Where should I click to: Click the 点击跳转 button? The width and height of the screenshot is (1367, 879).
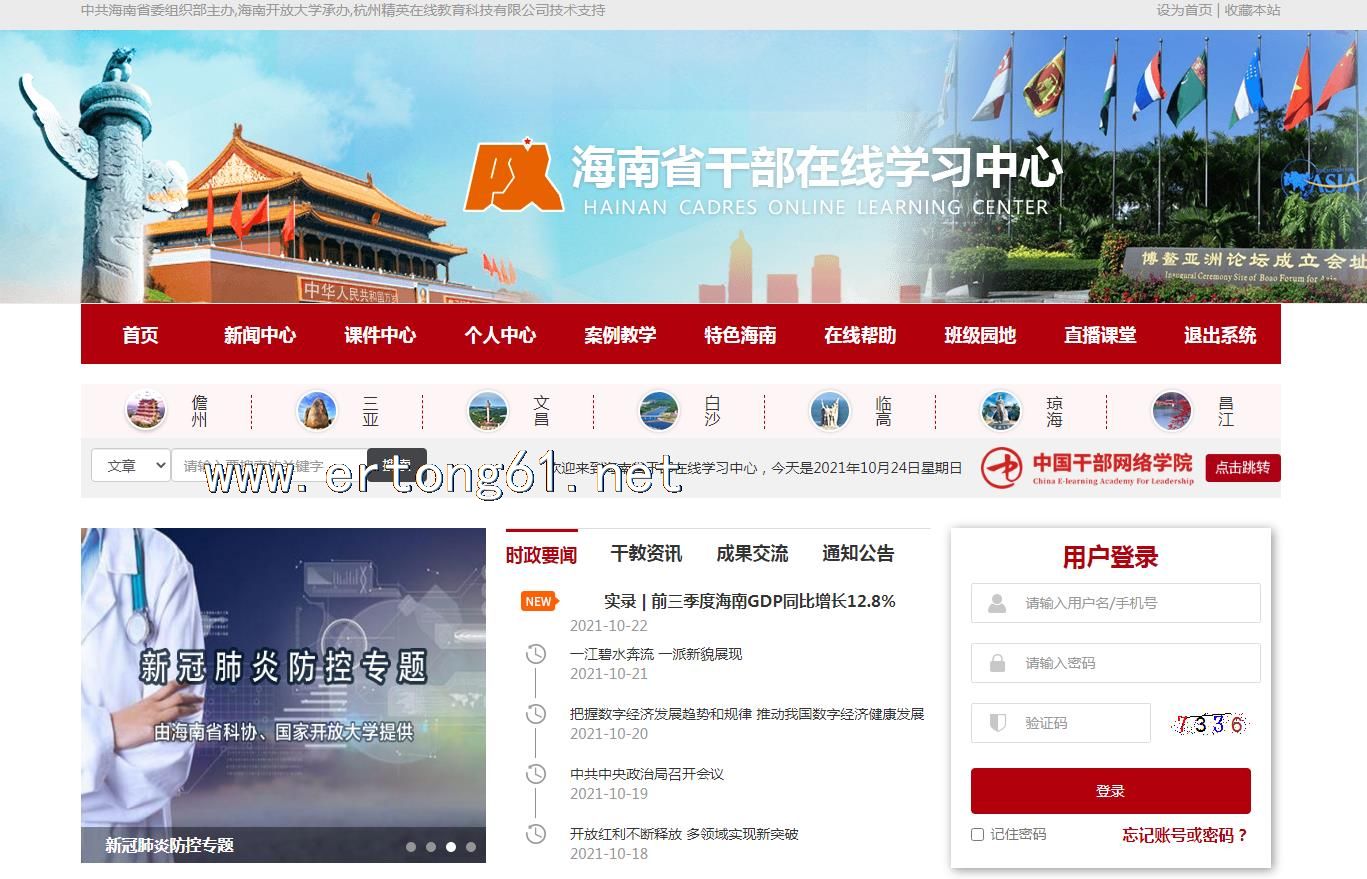tap(1242, 468)
